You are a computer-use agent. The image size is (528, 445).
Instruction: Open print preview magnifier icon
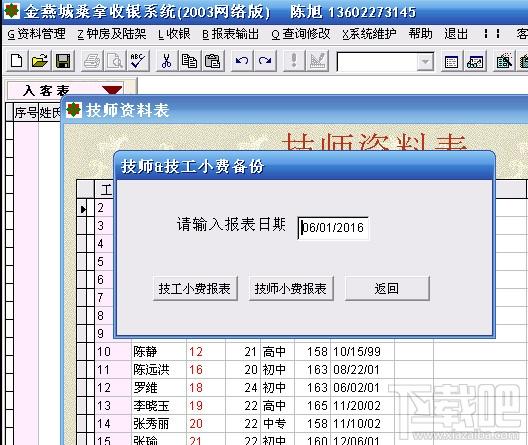click(115, 61)
